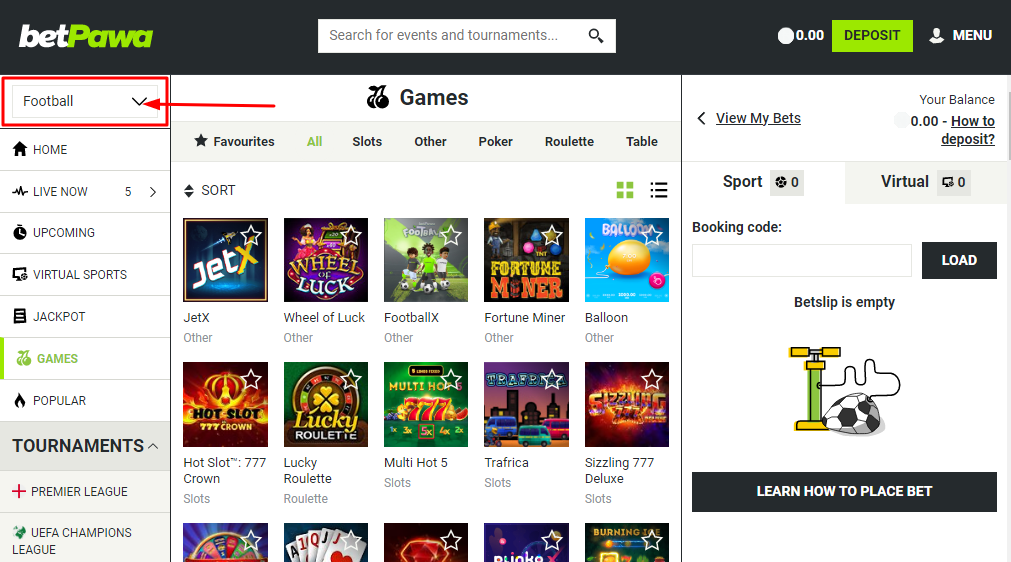
Task: Click the back chevron beside View My Bets
Action: [702, 118]
